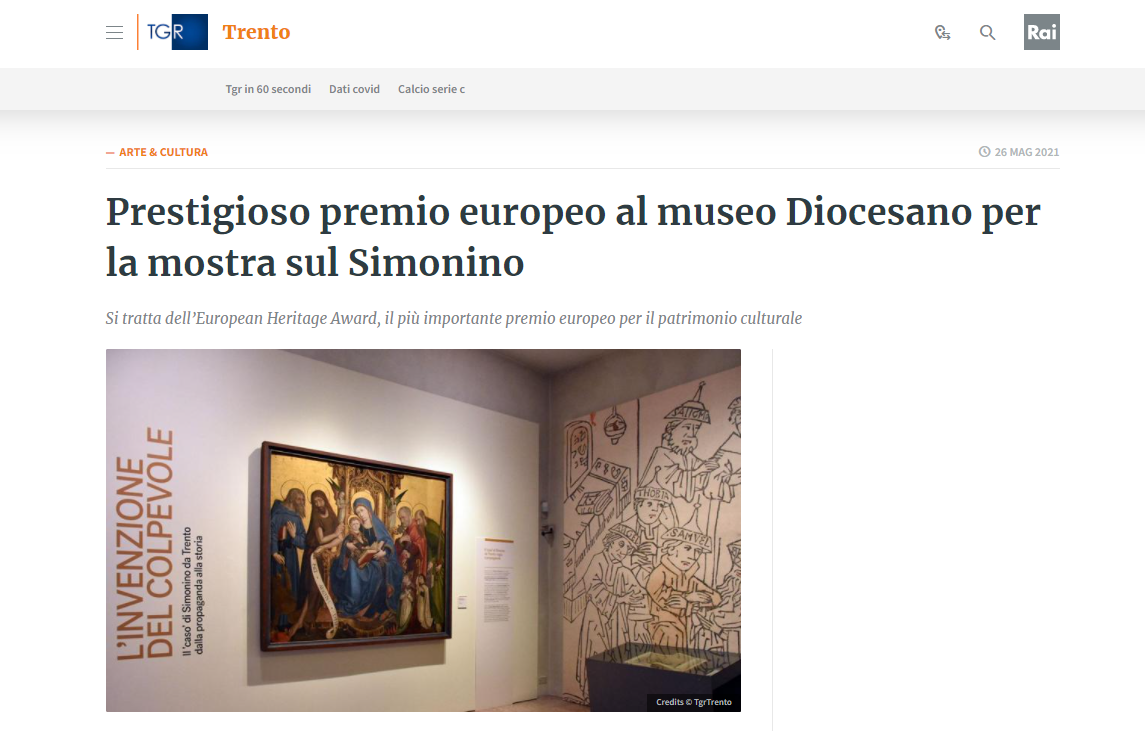Open the Rai logo link
Image resolution: width=1145 pixels, height=731 pixels.
pos(1041,32)
